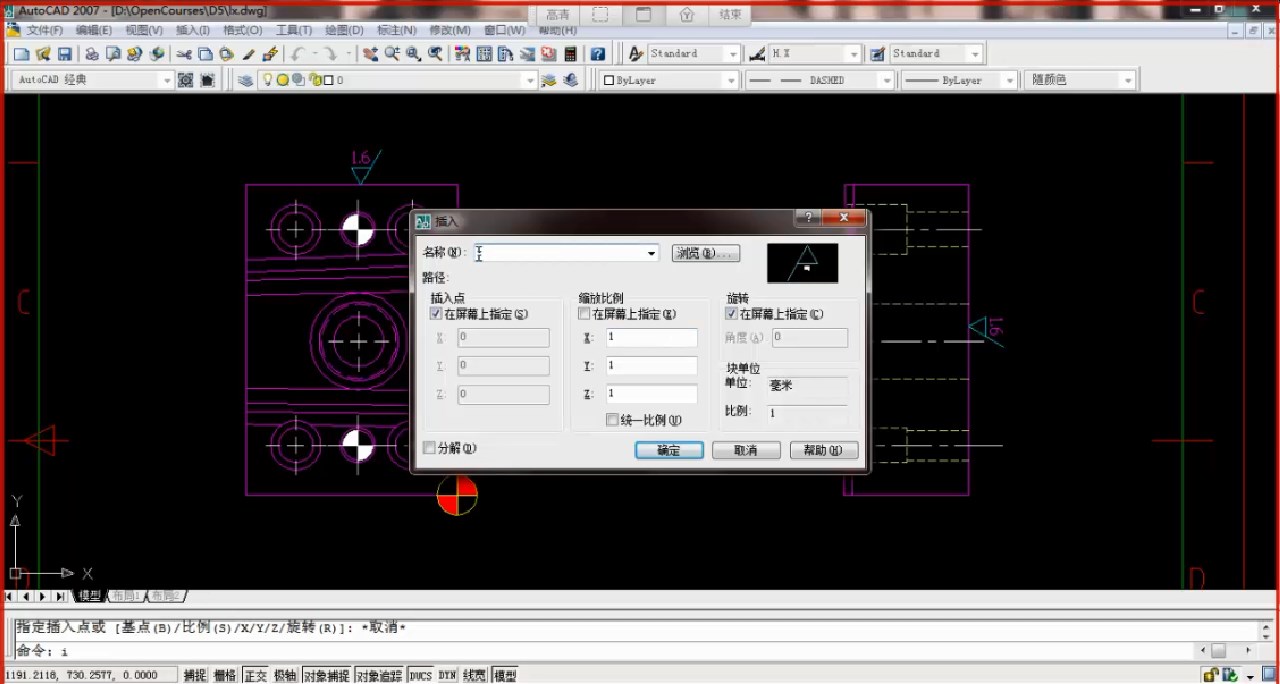
Task: Open the Layer Properties Manager icon
Action: coord(245,80)
